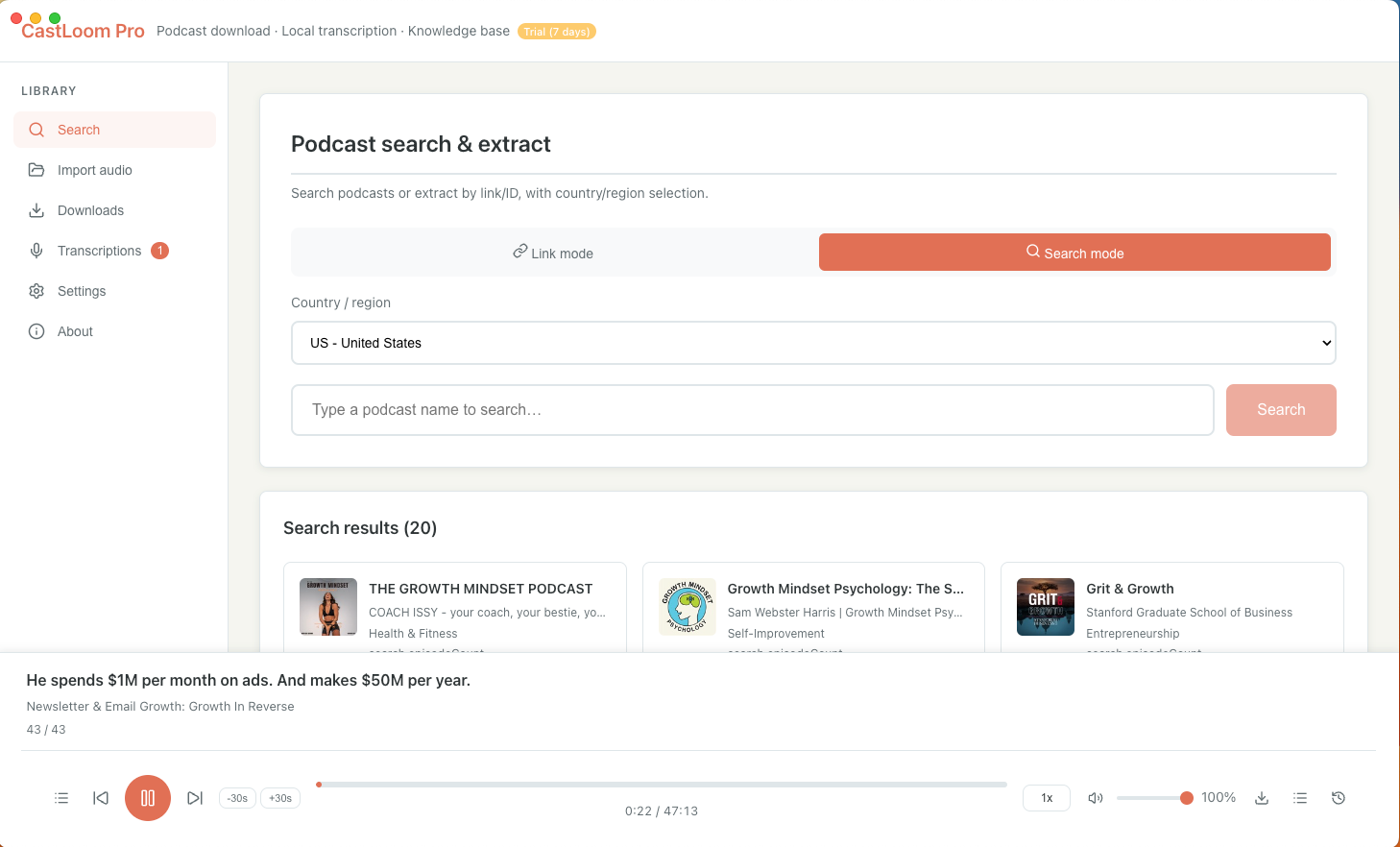Click the download icon in the player bar

point(1262,798)
